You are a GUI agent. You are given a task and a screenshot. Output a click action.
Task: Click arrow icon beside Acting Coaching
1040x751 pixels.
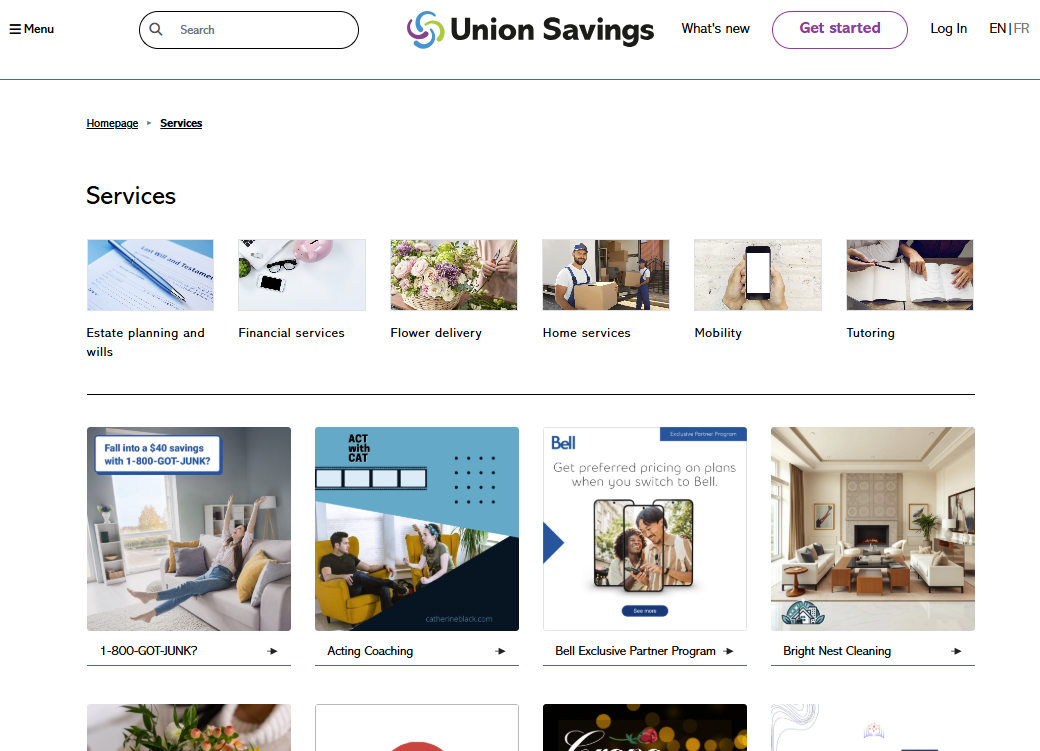point(500,651)
